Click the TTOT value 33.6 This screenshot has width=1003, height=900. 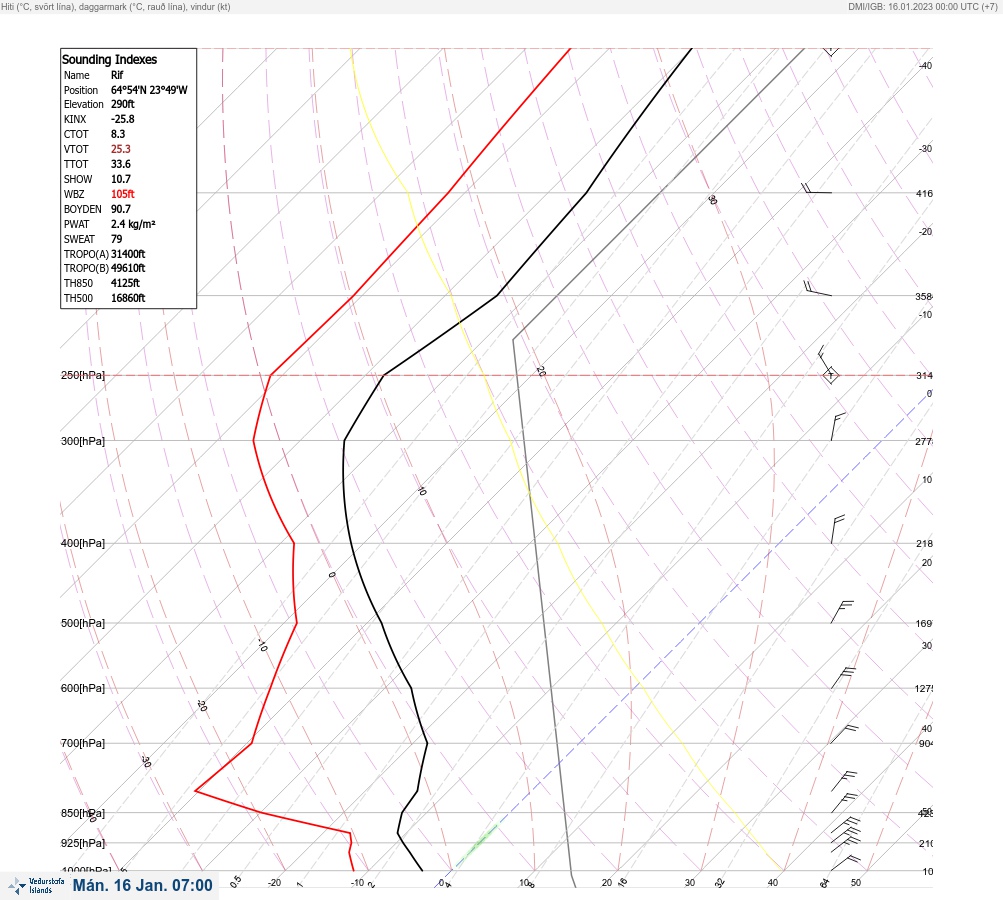[120, 164]
